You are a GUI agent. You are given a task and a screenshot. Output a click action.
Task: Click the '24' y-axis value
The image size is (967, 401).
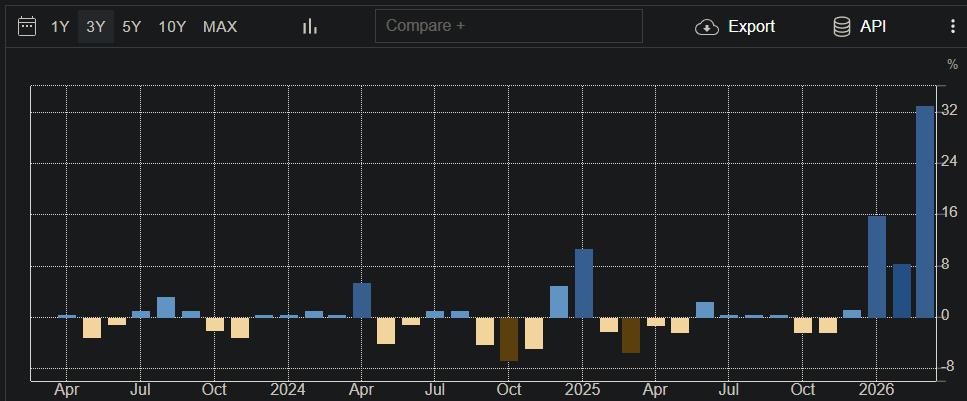[x=950, y=162]
